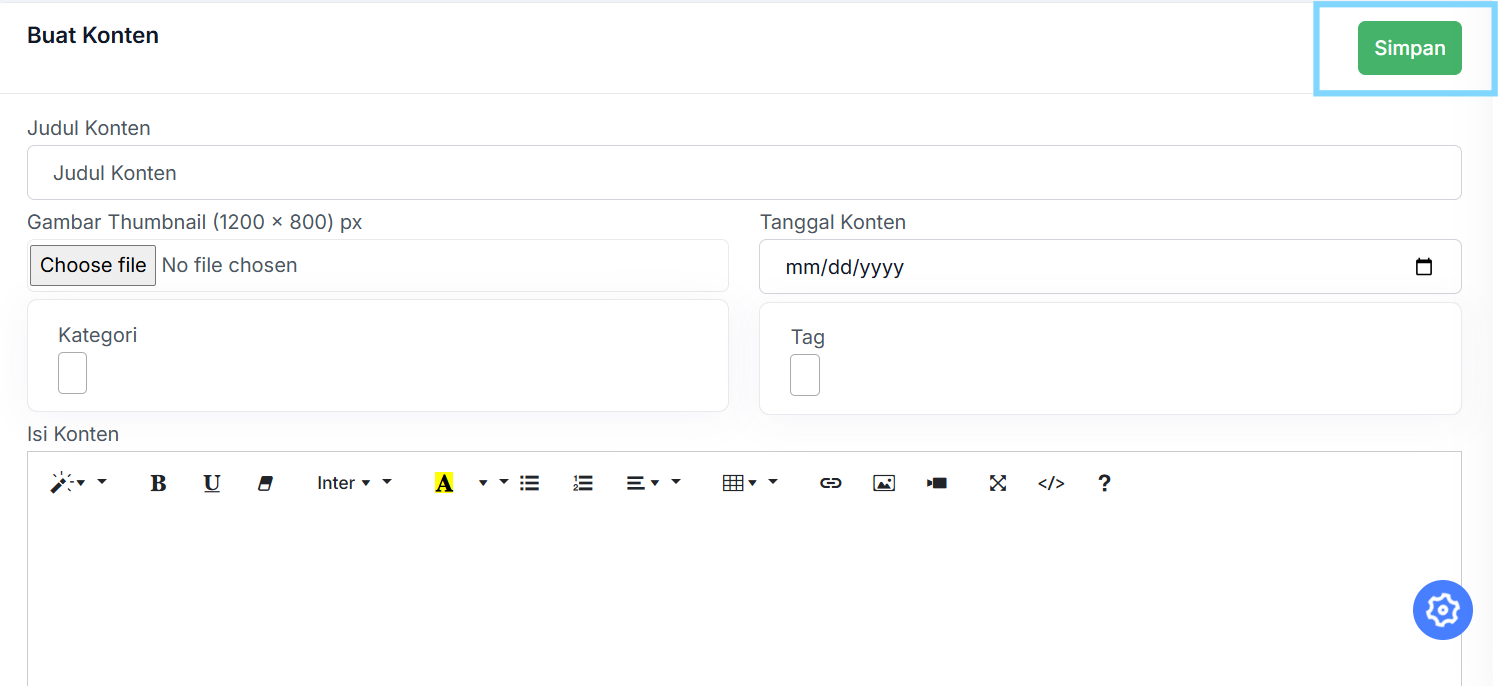Toggle fullscreen mode in the editor
Screen dimensions: 1498x686
click(x=997, y=483)
